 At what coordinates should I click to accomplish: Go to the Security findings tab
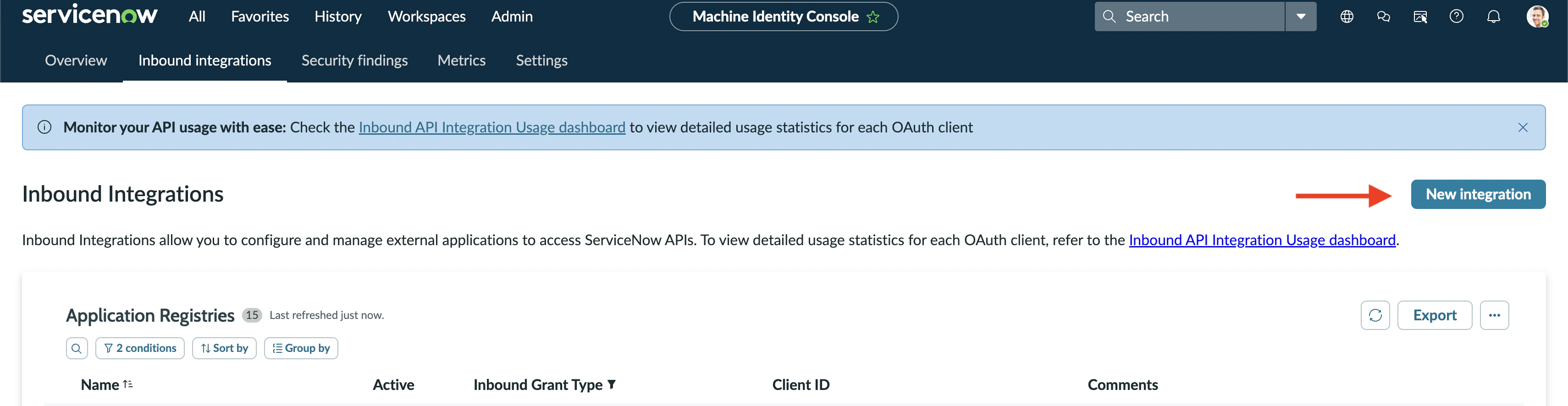355,60
